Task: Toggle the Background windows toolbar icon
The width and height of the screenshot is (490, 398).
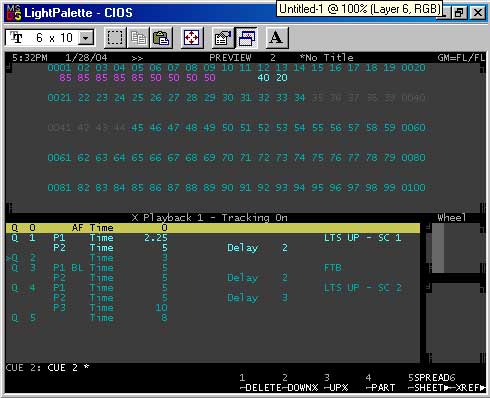Action: point(247,38)
